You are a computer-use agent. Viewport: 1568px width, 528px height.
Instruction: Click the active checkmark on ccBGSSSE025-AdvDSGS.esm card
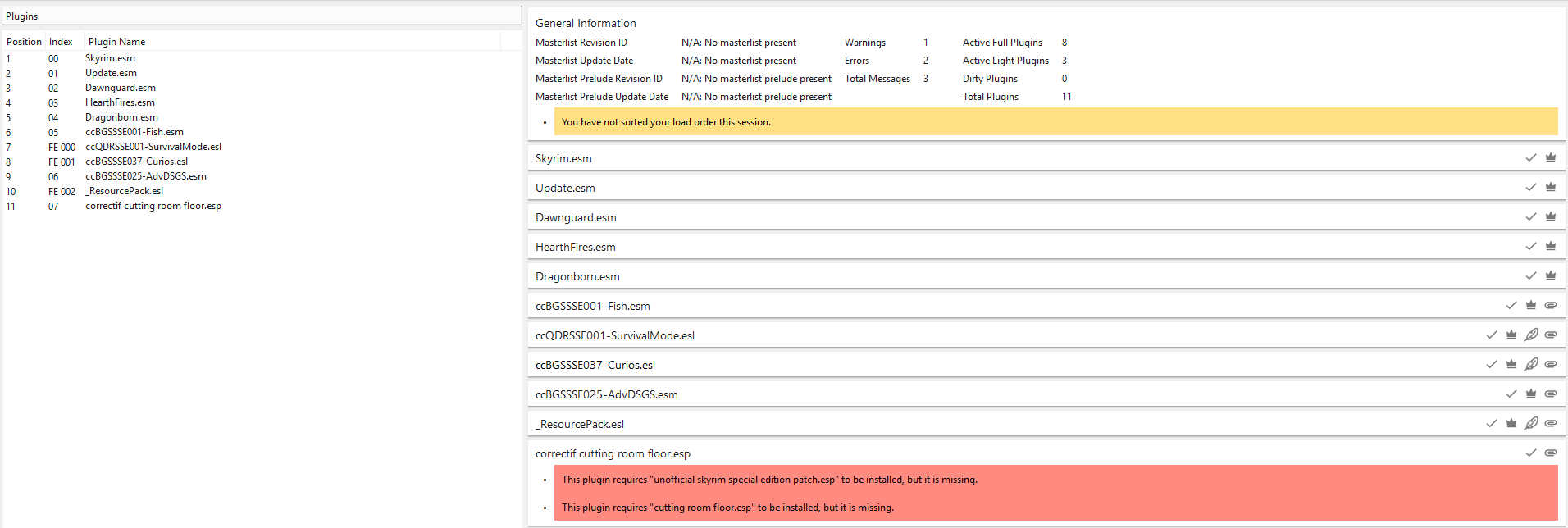tap(1511, 394)
